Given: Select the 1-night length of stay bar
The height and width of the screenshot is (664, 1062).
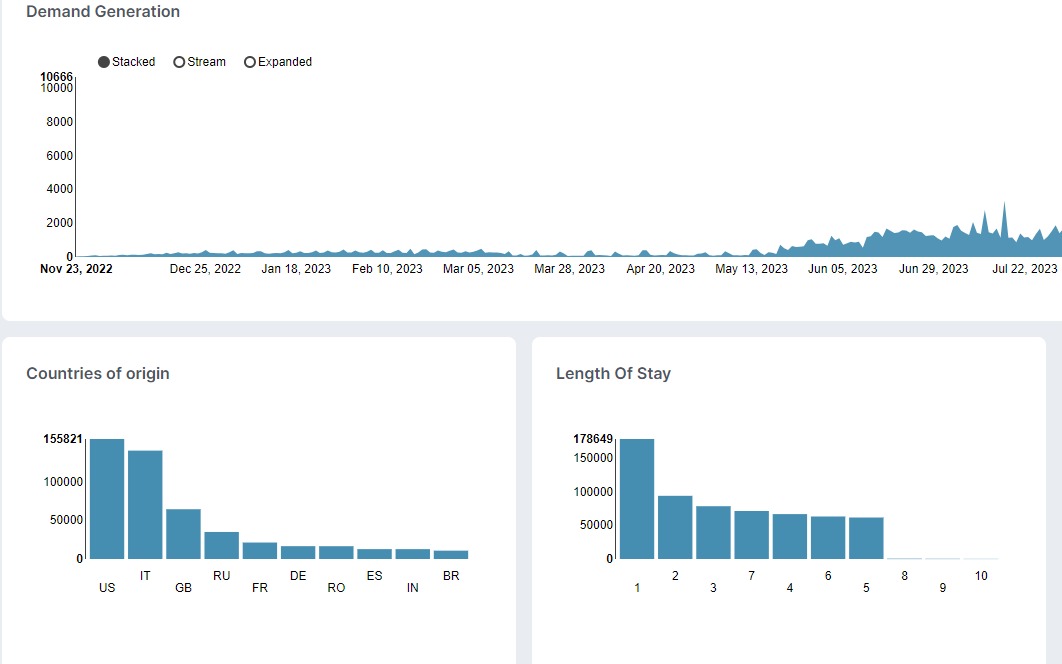Looking at the screenshot, I should (637, 499).
